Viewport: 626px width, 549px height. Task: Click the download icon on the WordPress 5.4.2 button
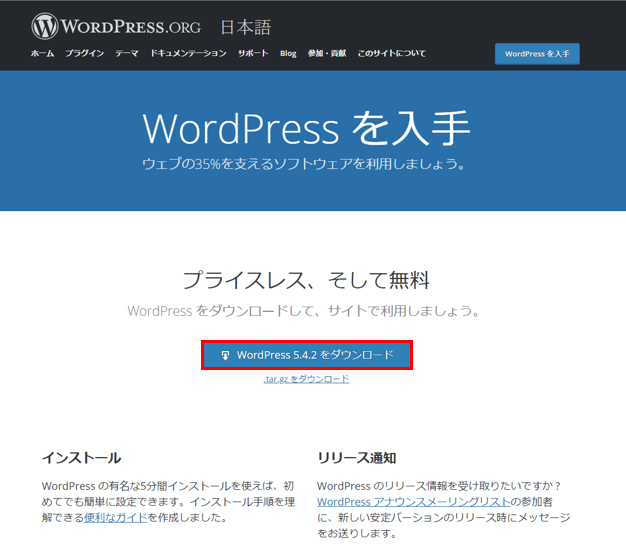(225, 355)
